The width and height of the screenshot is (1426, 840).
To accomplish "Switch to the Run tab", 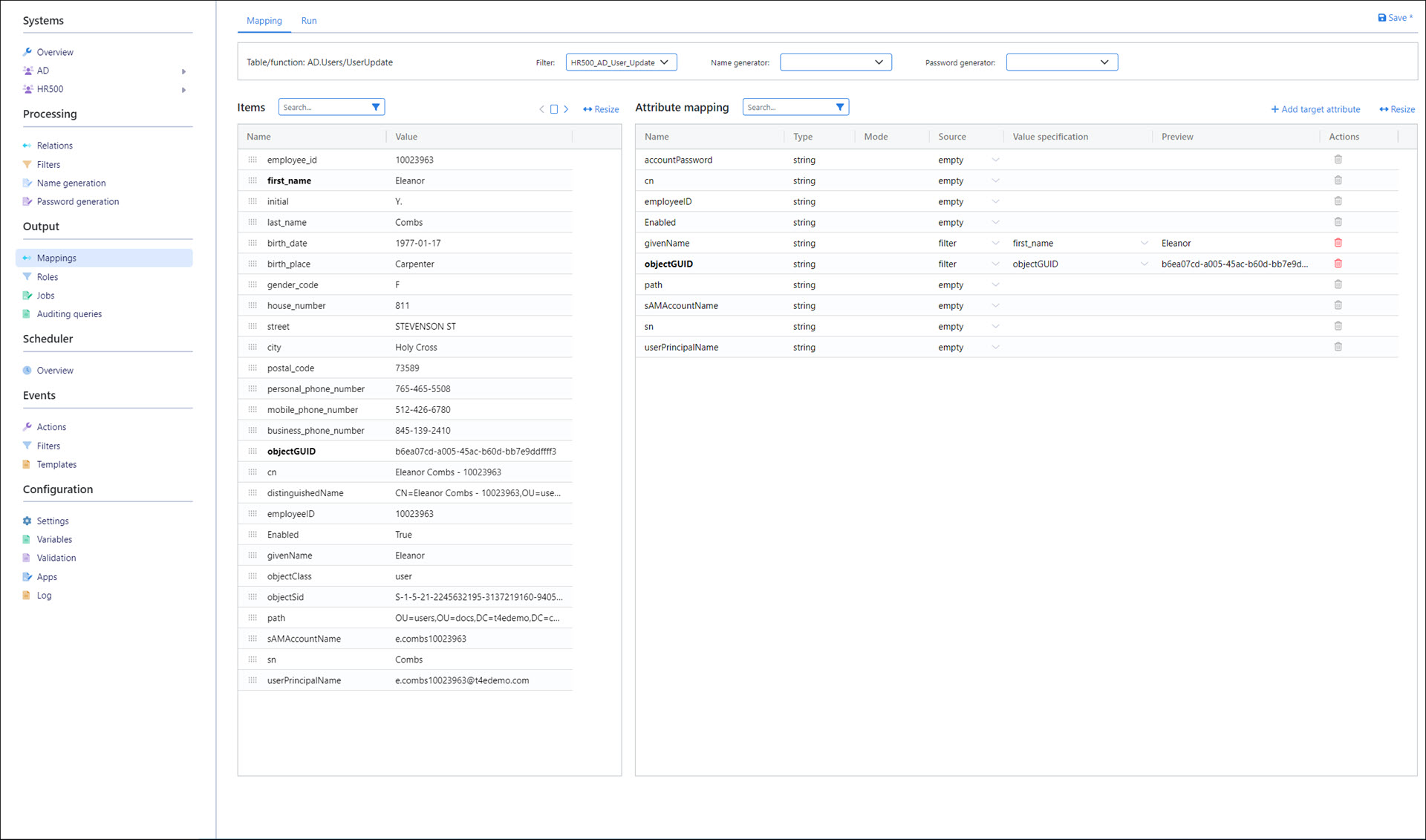I will point(309,21).
